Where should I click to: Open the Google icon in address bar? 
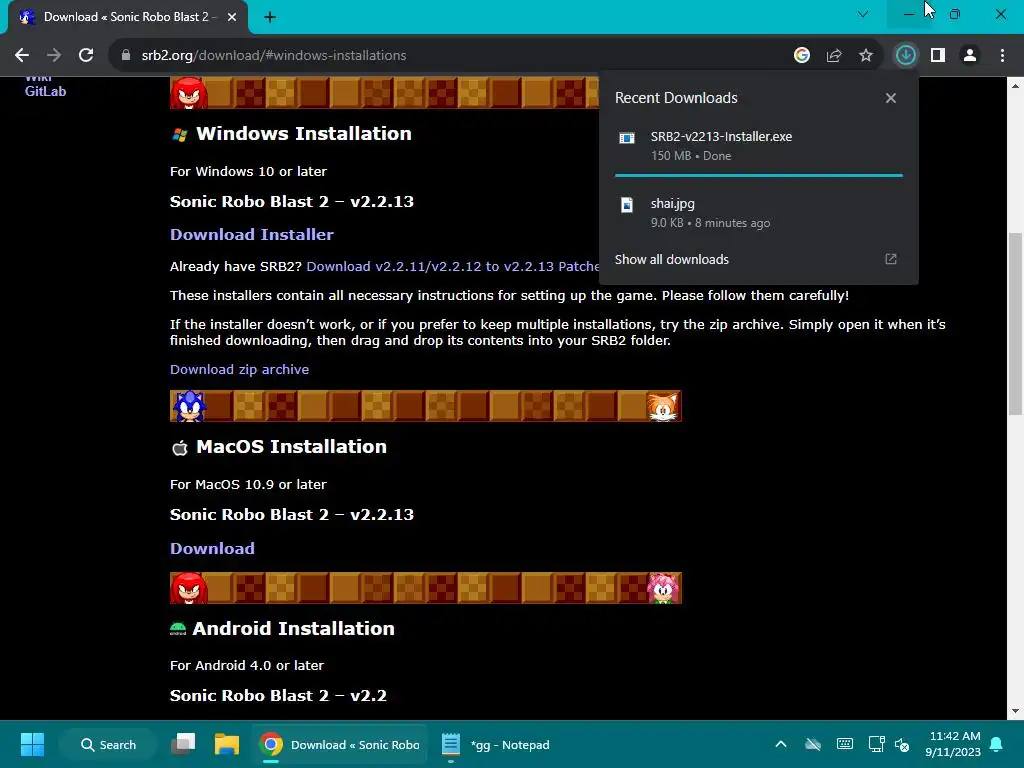tap(802, 56)
